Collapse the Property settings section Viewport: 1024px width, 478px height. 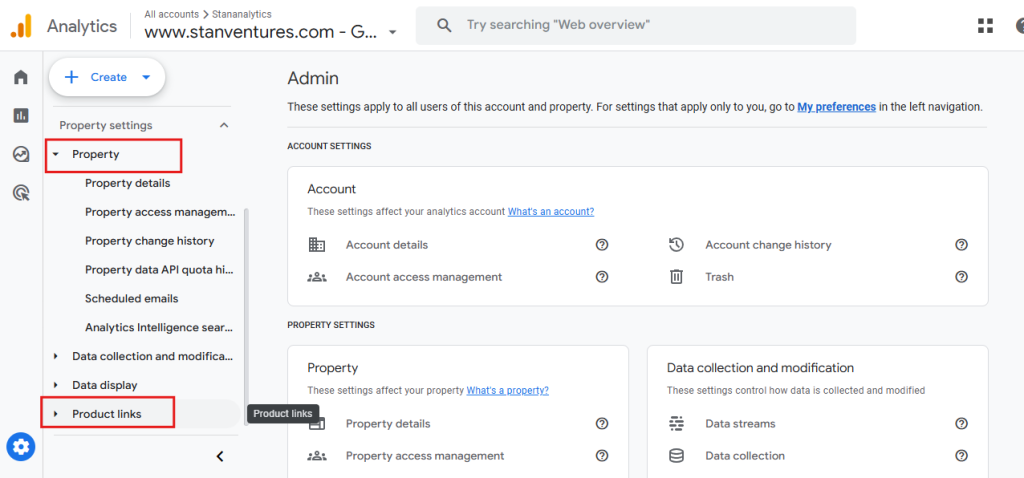(224, 125)
